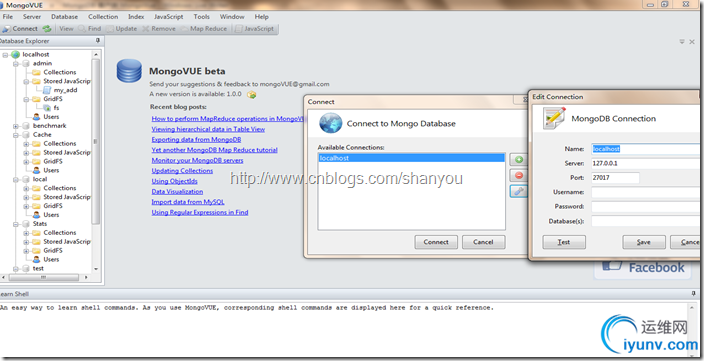This screenshot has width=704, height=361.
Task: Select localhost in Available Connections list
Action: pos(411,158)
